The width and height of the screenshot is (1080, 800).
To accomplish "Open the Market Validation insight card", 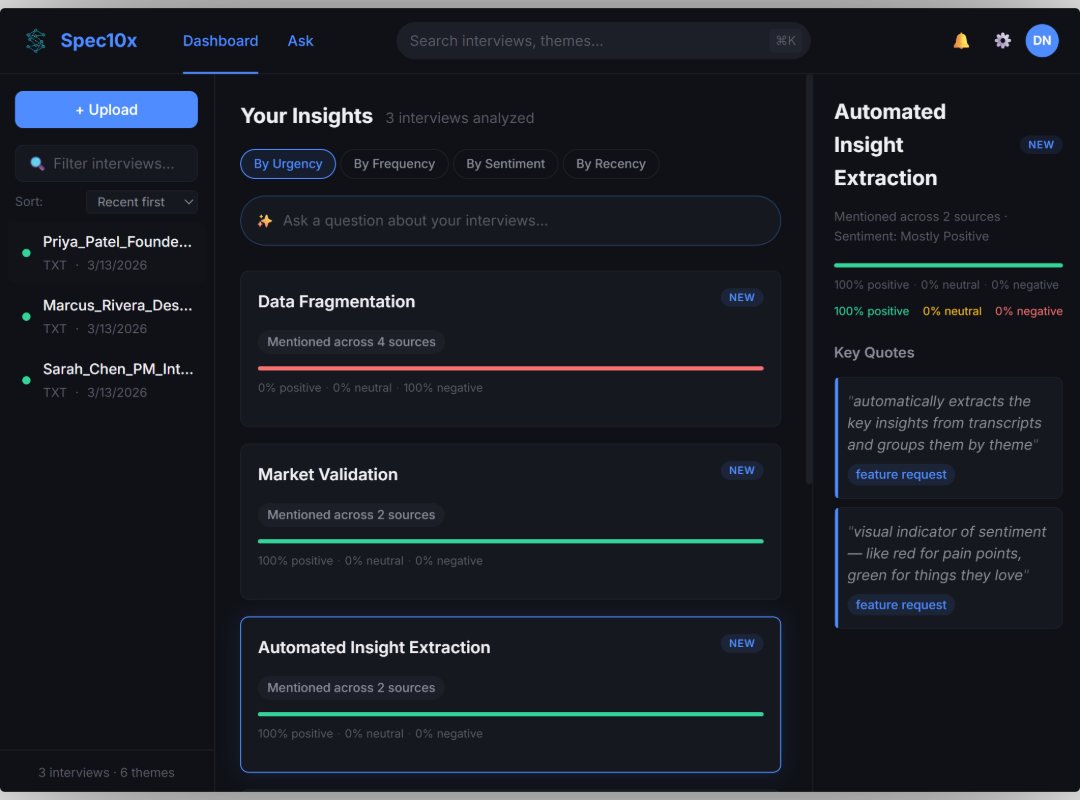I will click(510, 475).
